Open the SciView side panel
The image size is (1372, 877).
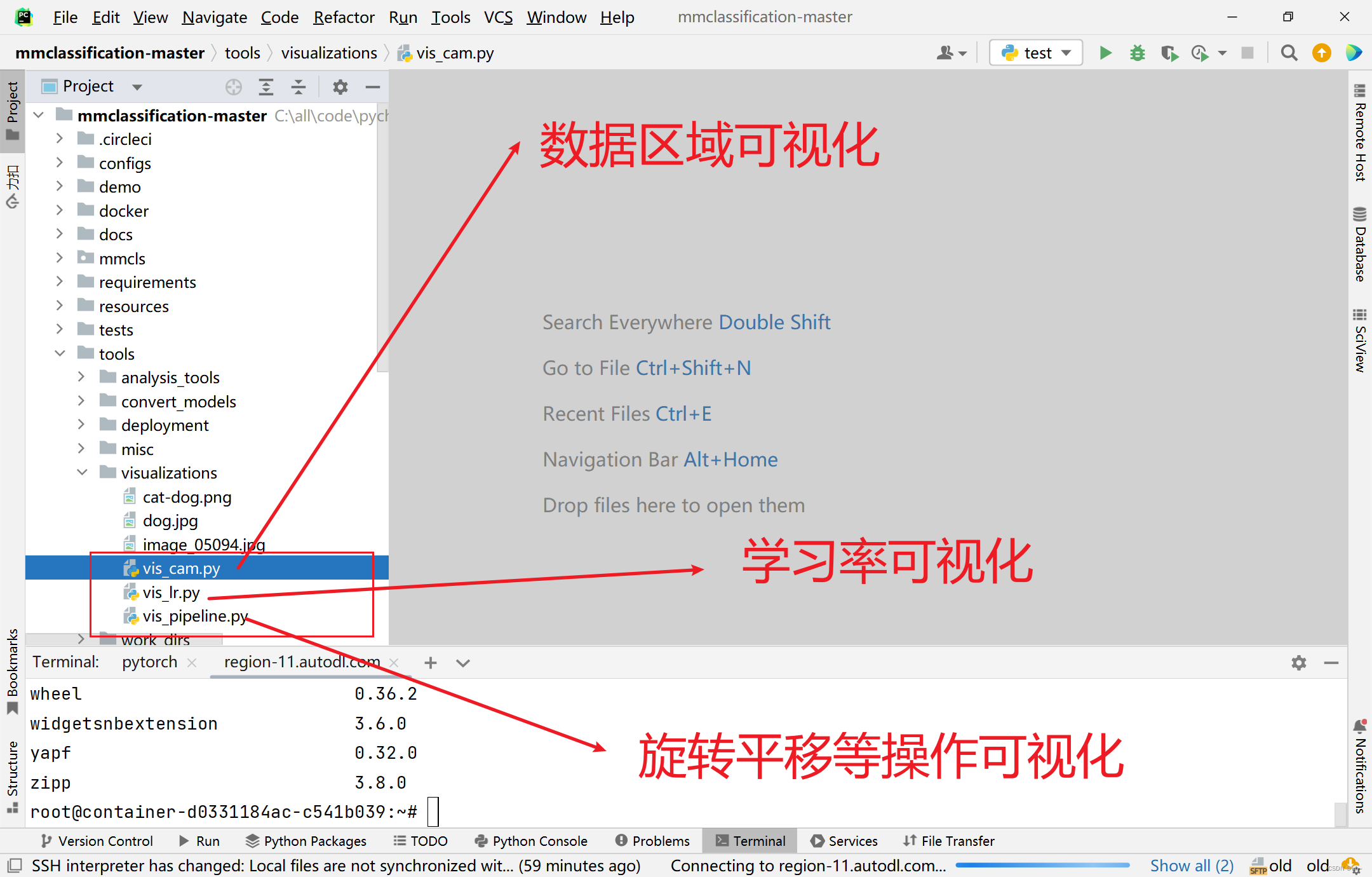[x=1360, y=341]
